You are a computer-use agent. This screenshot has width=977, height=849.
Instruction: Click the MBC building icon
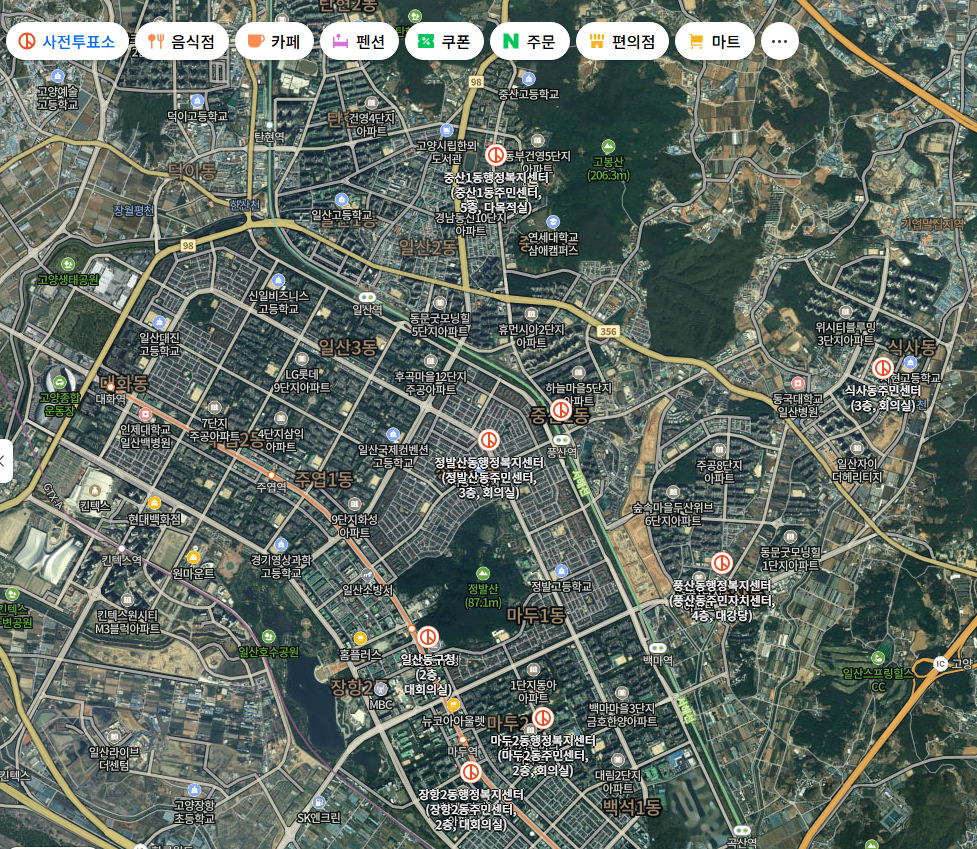381,689
